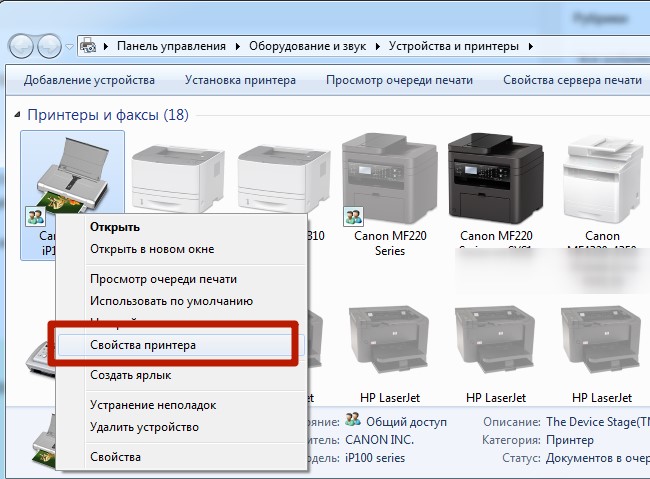
Task: Click the control panel icon in address bar
Action: [90, 46]
